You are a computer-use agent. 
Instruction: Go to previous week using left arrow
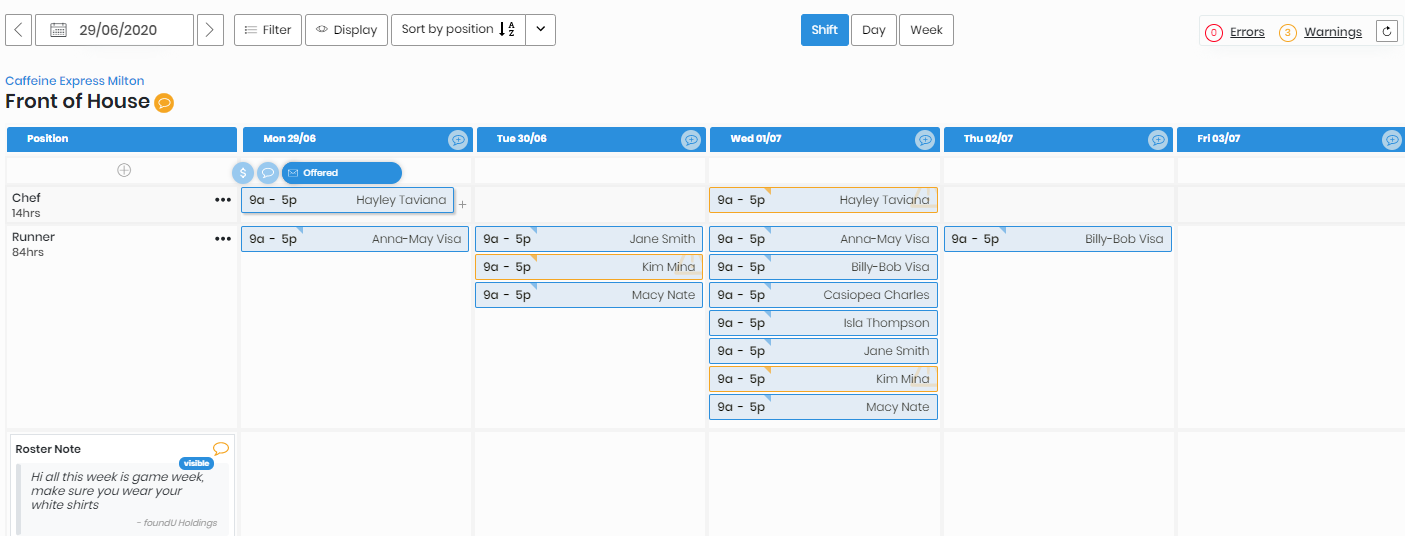(19, 30)
